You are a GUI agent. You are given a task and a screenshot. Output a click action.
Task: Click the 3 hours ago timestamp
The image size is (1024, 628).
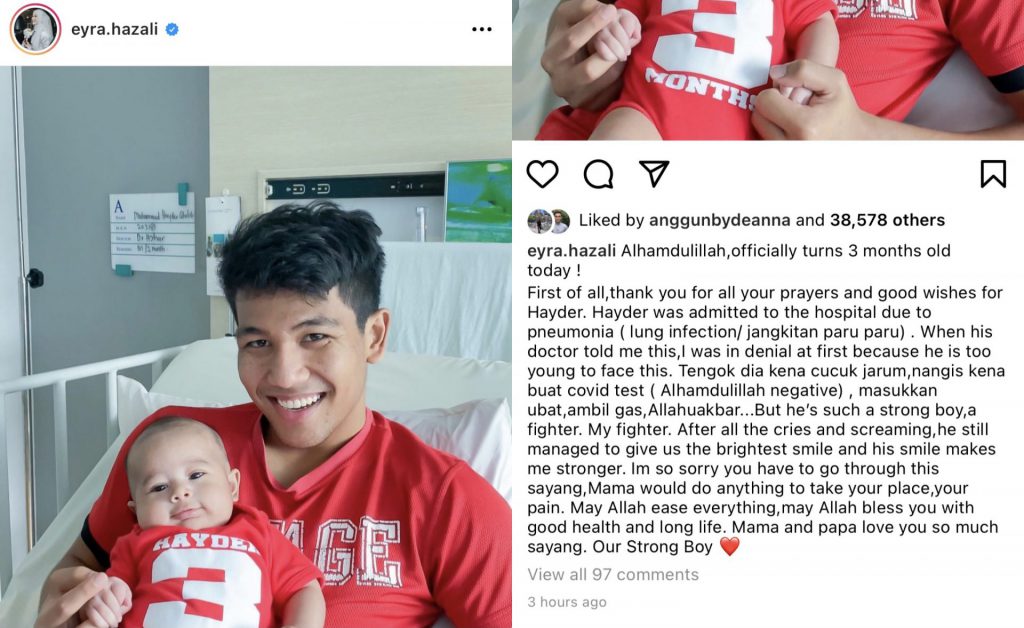[x=567, y=602]
